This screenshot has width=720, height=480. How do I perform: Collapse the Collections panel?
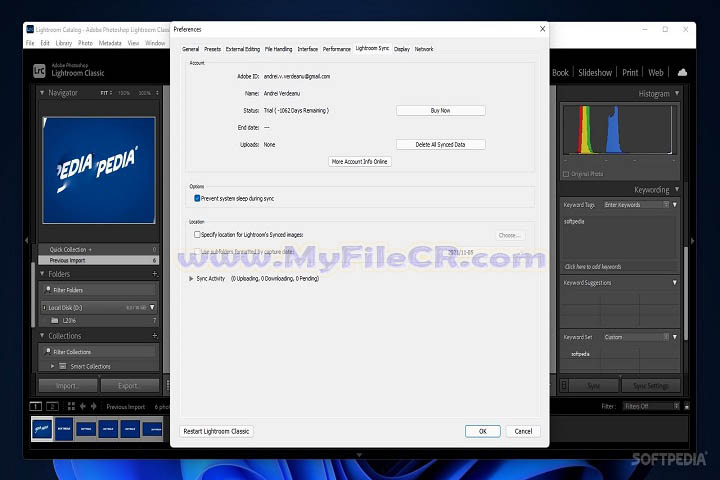pos(42,336)
